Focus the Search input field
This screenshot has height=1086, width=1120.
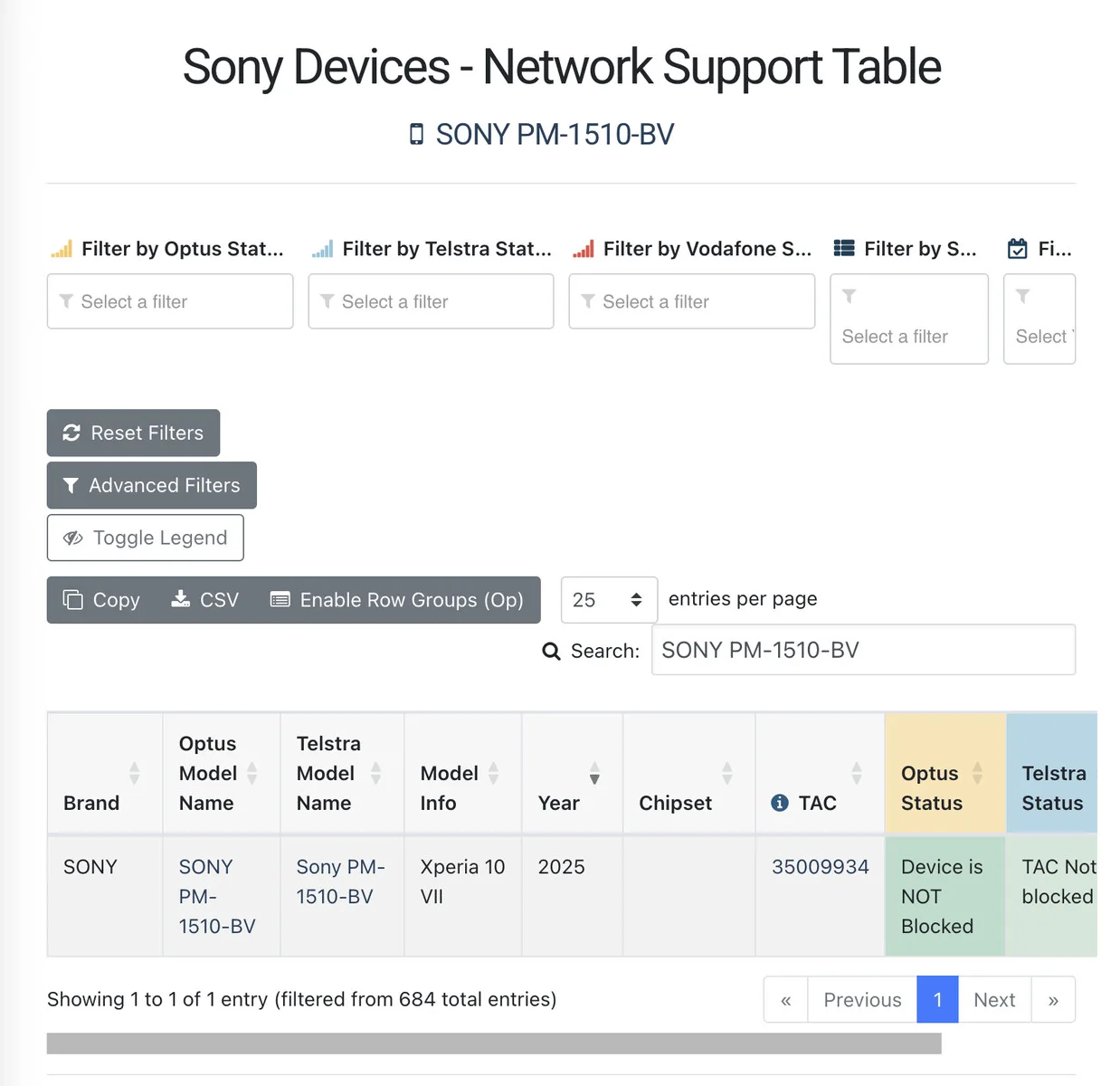[x=863, y=650]
